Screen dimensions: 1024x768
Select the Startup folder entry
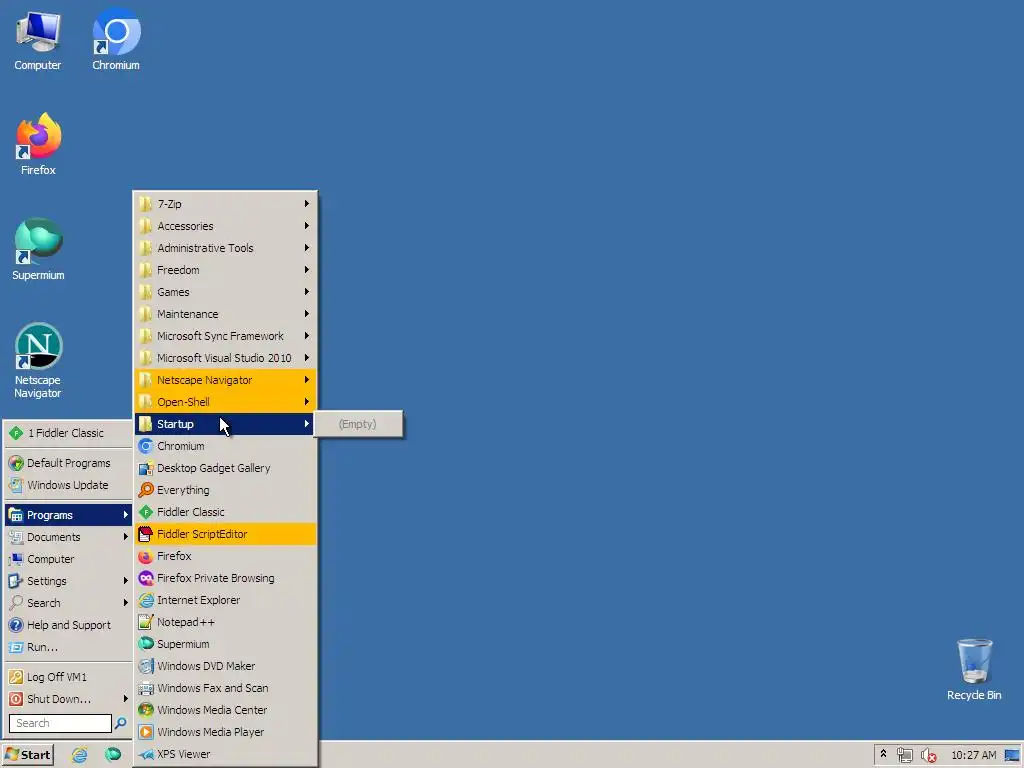point(225,424)
